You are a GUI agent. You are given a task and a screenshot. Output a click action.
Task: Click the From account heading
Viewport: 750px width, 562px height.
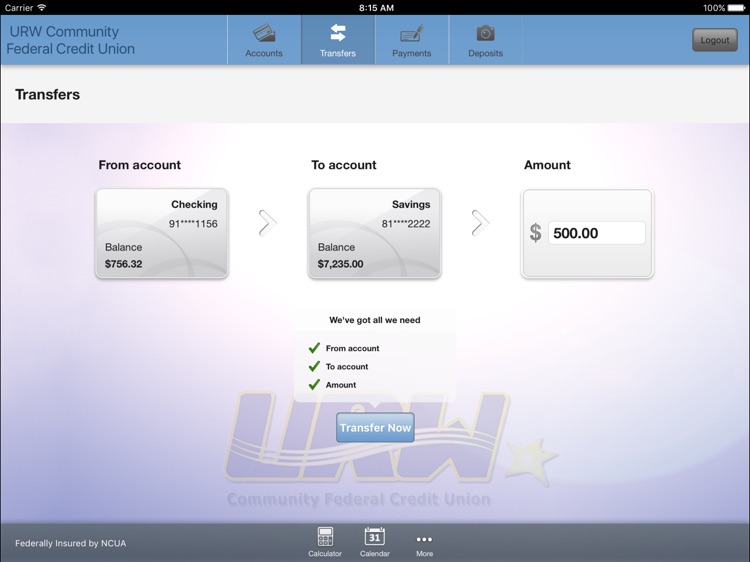(140, 165)
